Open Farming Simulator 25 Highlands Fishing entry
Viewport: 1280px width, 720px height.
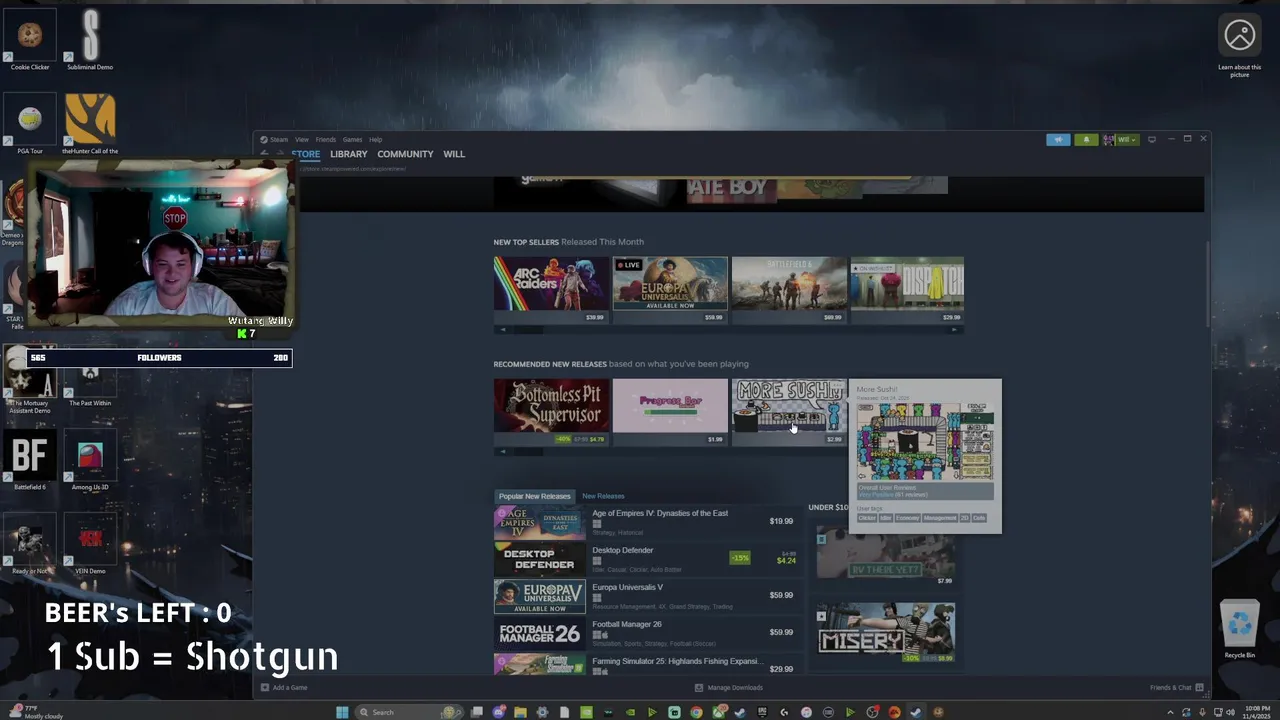coord(647,664)
